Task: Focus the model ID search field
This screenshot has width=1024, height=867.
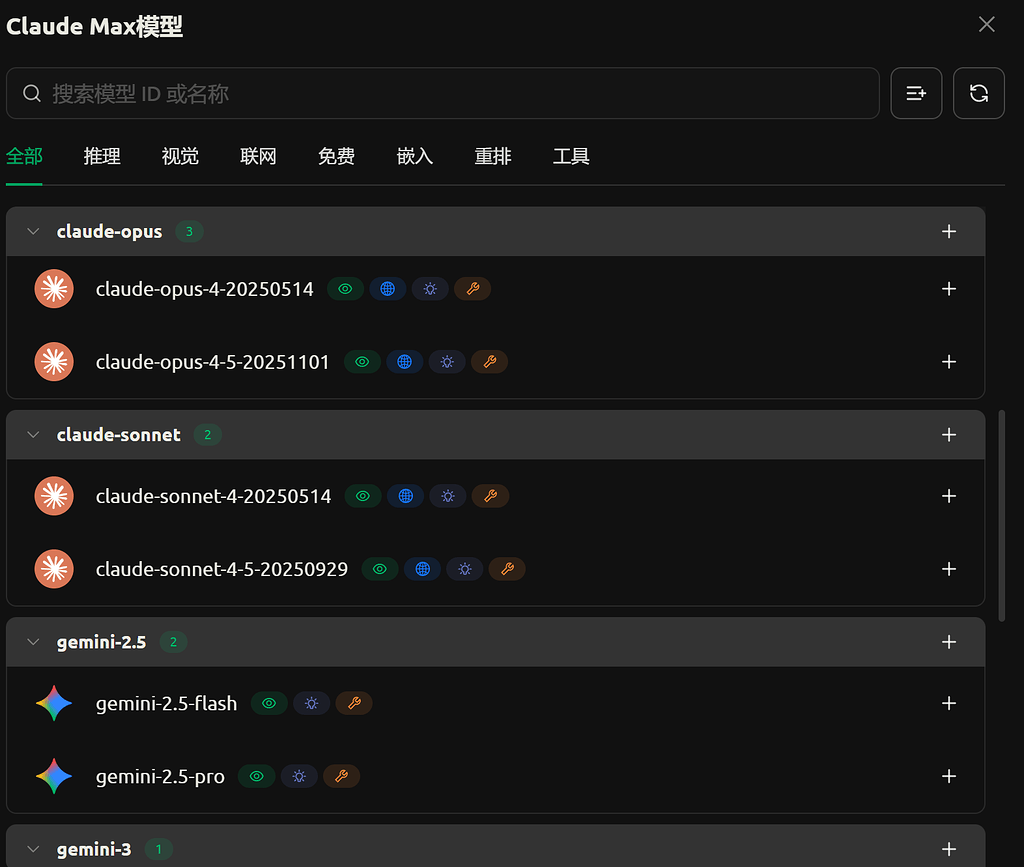Action: tap(443, 93)
